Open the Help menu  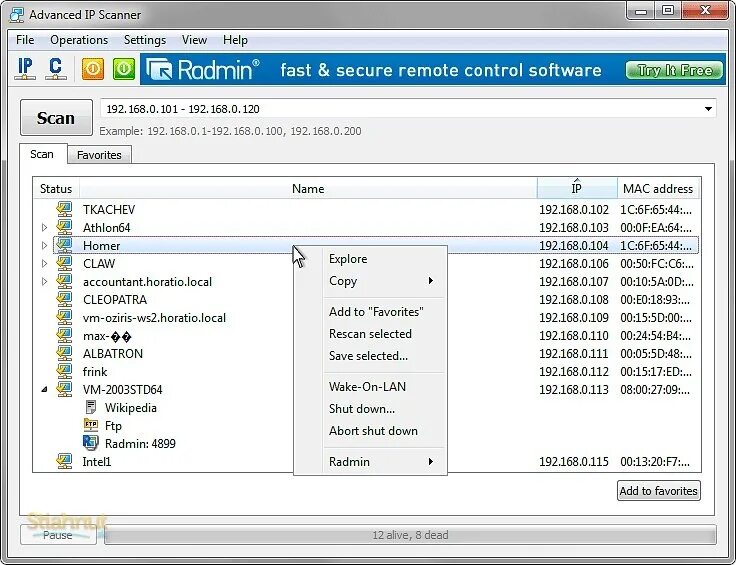(x=235, y=40)
